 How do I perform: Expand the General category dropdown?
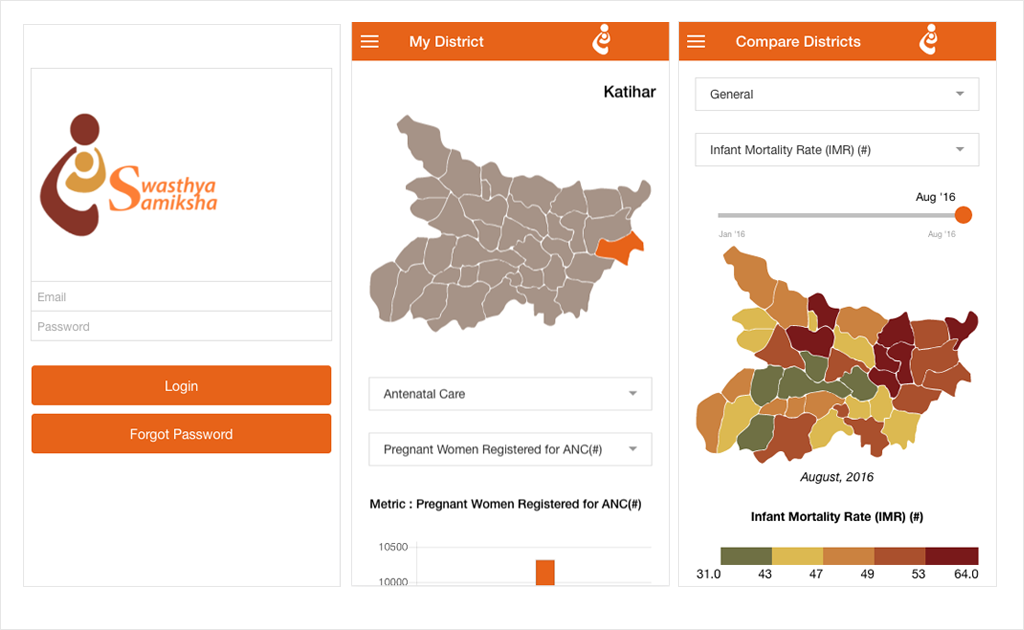tap(836, 94)
